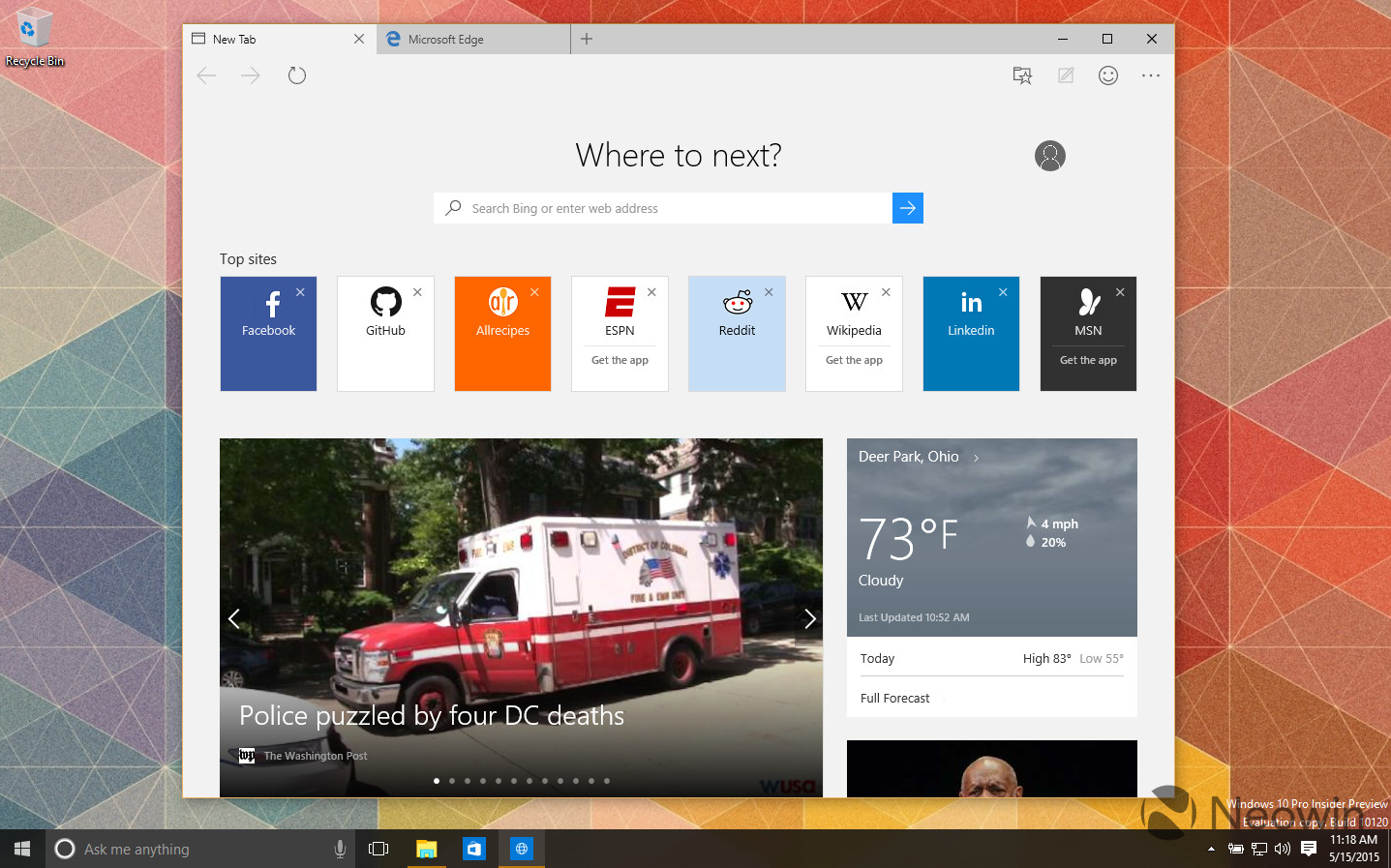Click the taskbar clock showing 11:18 AM
The height and width of the screenshot is (868, 1391).
click(1353, 849)
